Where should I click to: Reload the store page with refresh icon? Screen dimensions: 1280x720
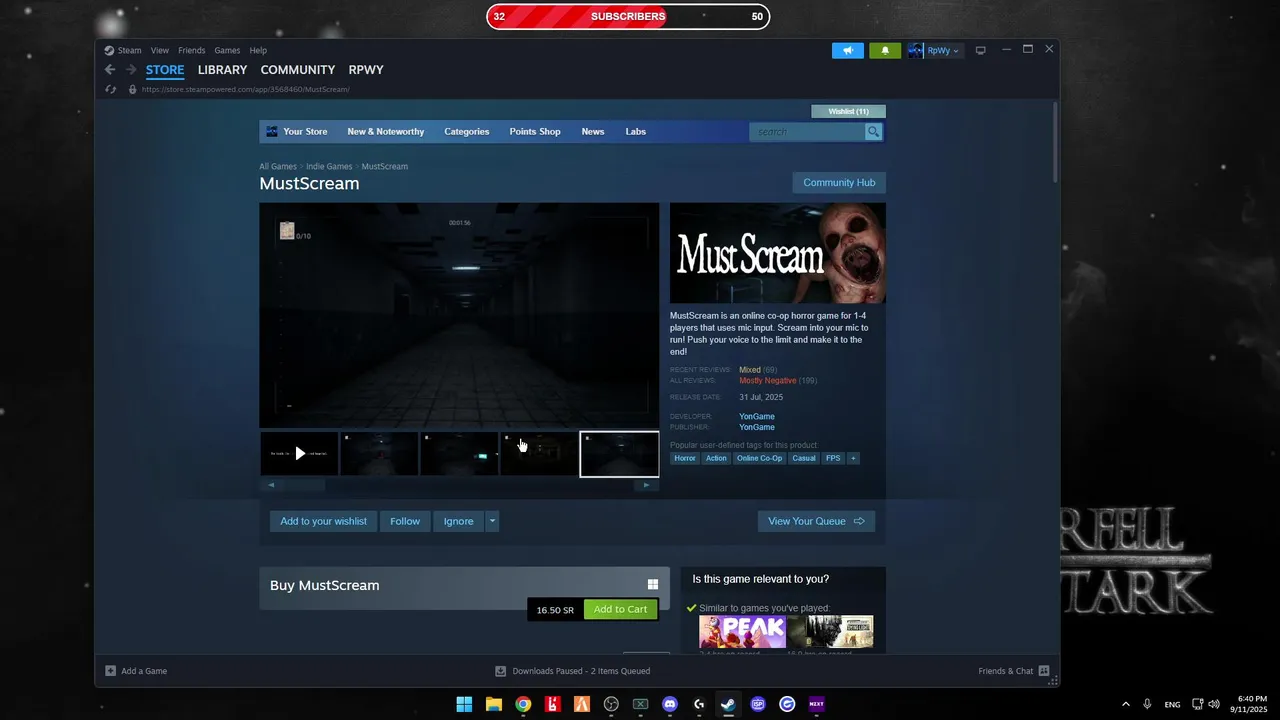(111, 89)
